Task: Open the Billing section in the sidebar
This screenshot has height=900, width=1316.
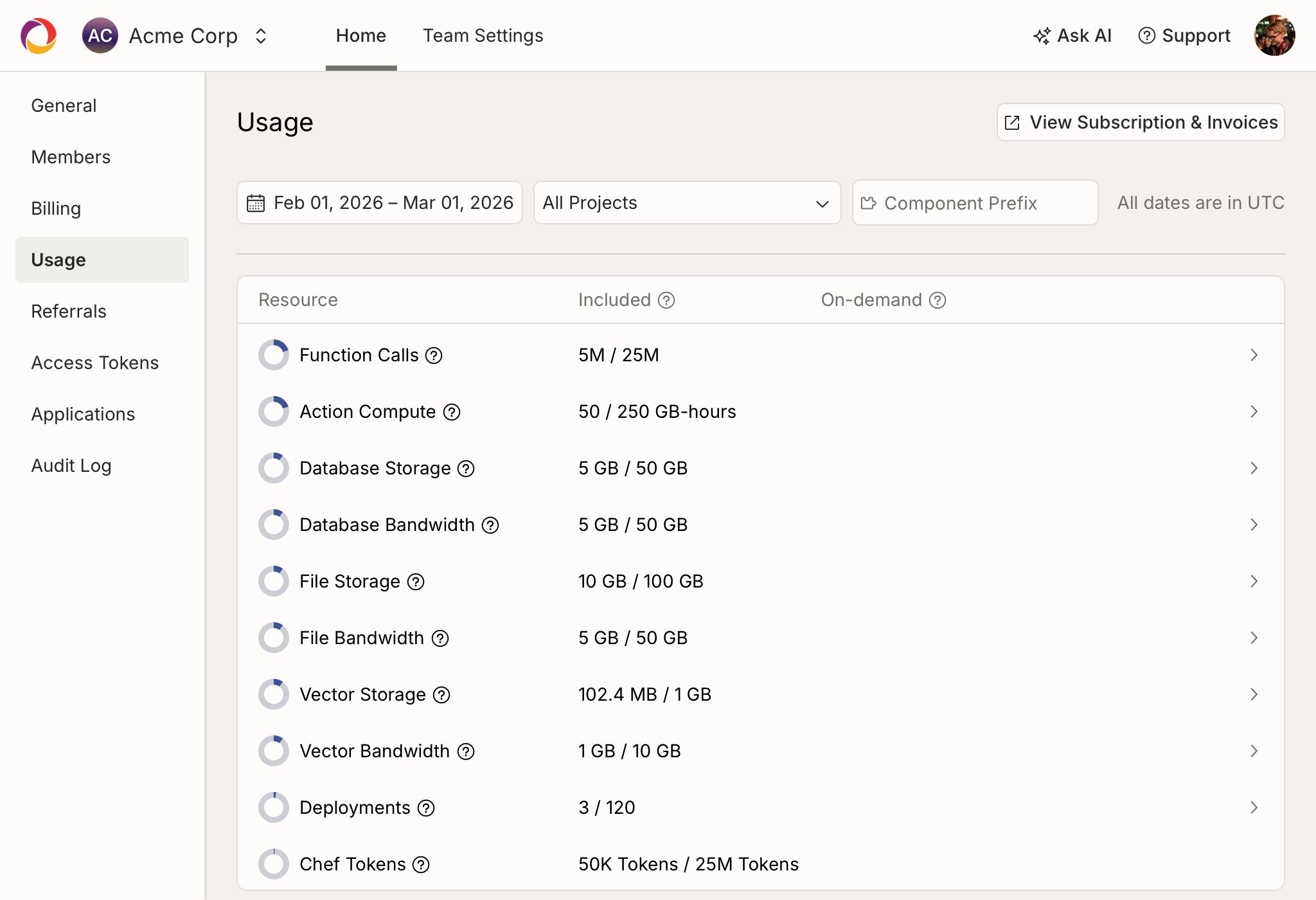Action: (57, 208)
